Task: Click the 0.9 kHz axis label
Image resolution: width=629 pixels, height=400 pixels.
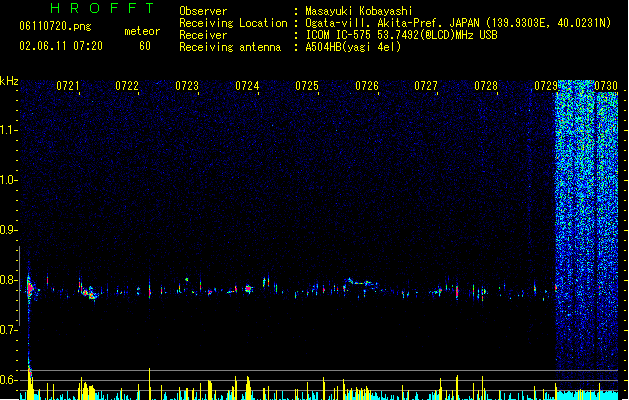Action: tap(9, 230)
